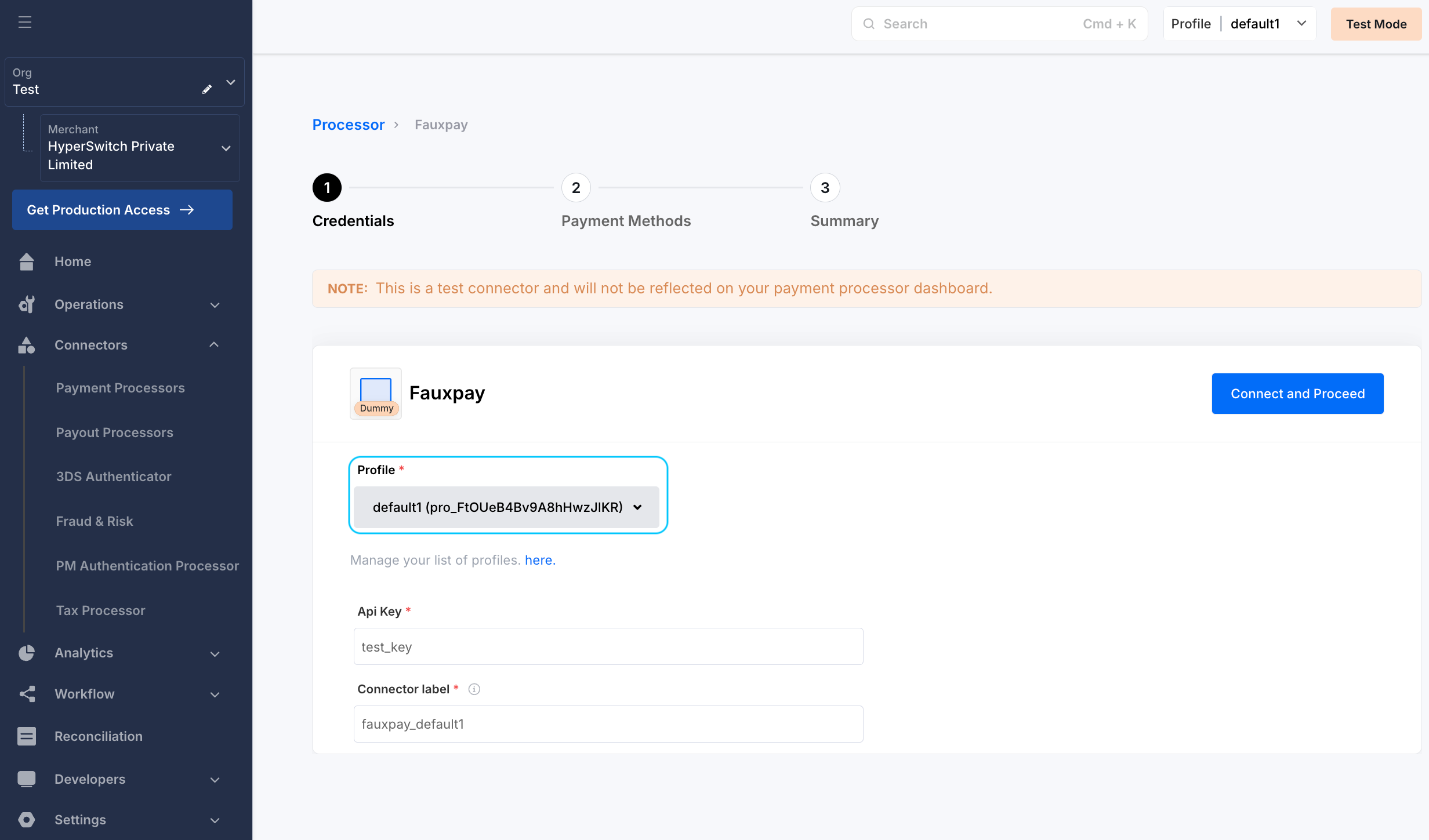Click the Home house icon in sidebar
Image resolution: width=1429 pixels, height=840 pixels.
tap(27, 261)
